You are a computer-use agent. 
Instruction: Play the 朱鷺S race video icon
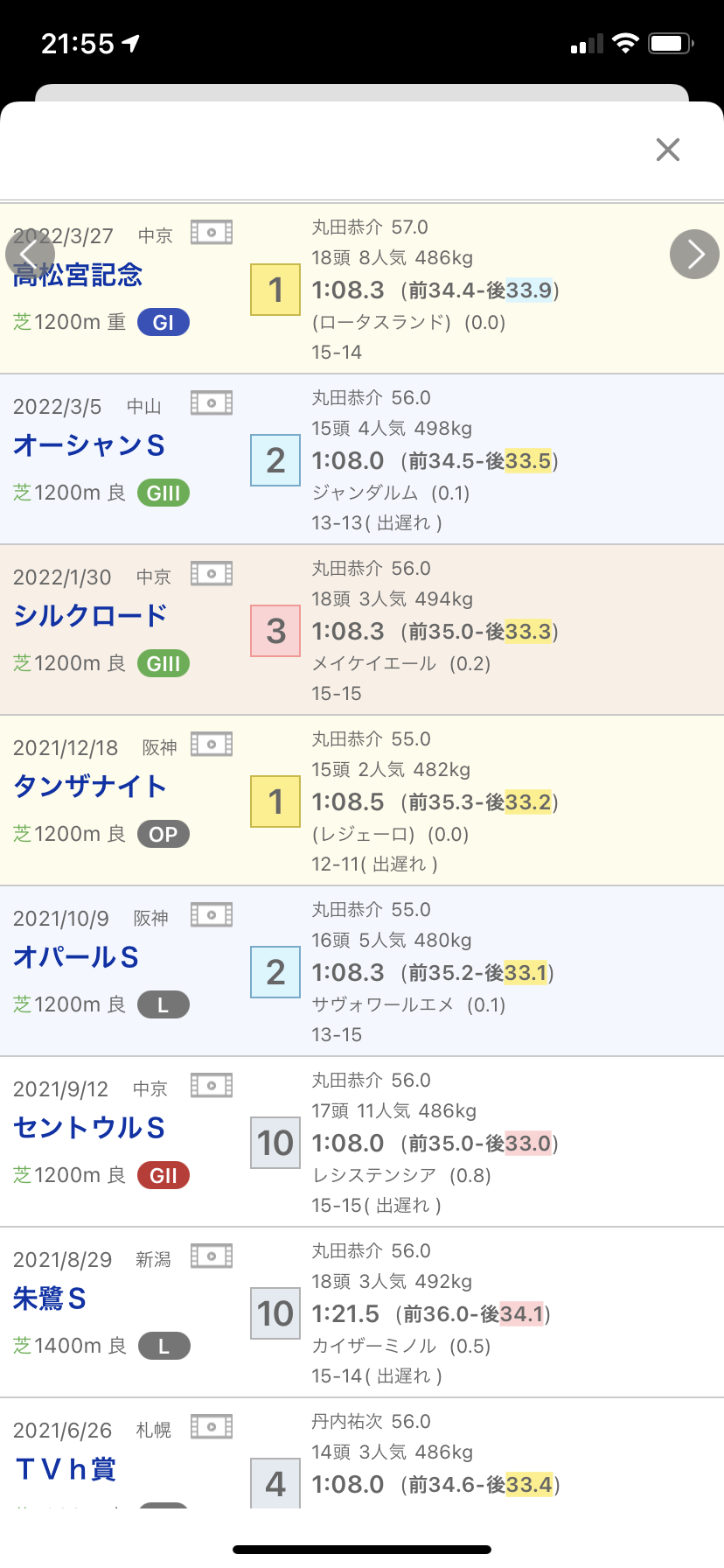(x=212, y=1256)
